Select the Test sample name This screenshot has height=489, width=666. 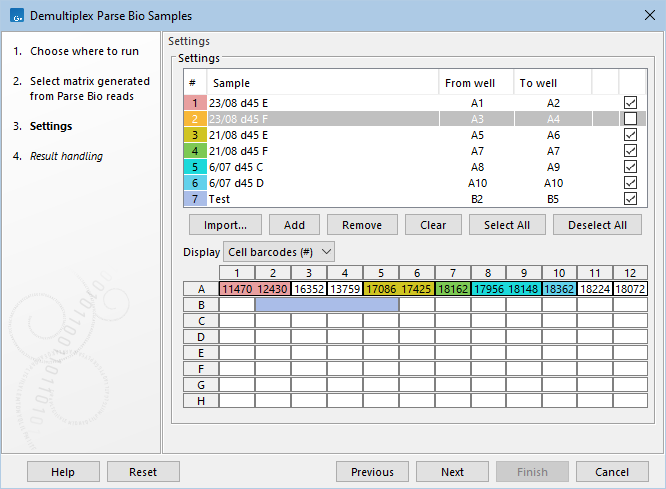click(x=219, y=199)
